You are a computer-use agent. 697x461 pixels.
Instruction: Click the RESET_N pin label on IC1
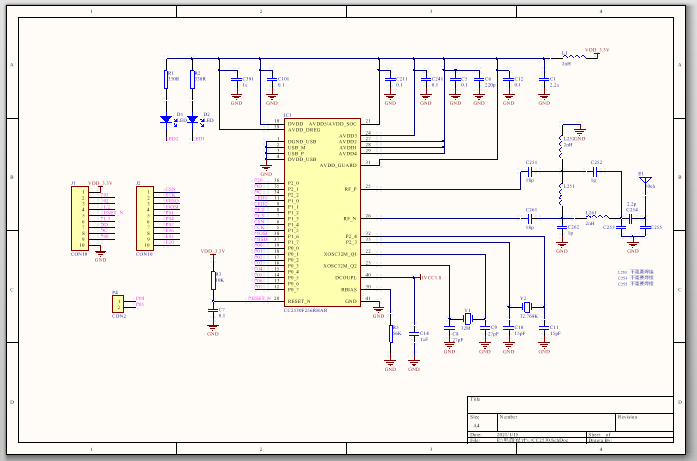coord(299,301)
